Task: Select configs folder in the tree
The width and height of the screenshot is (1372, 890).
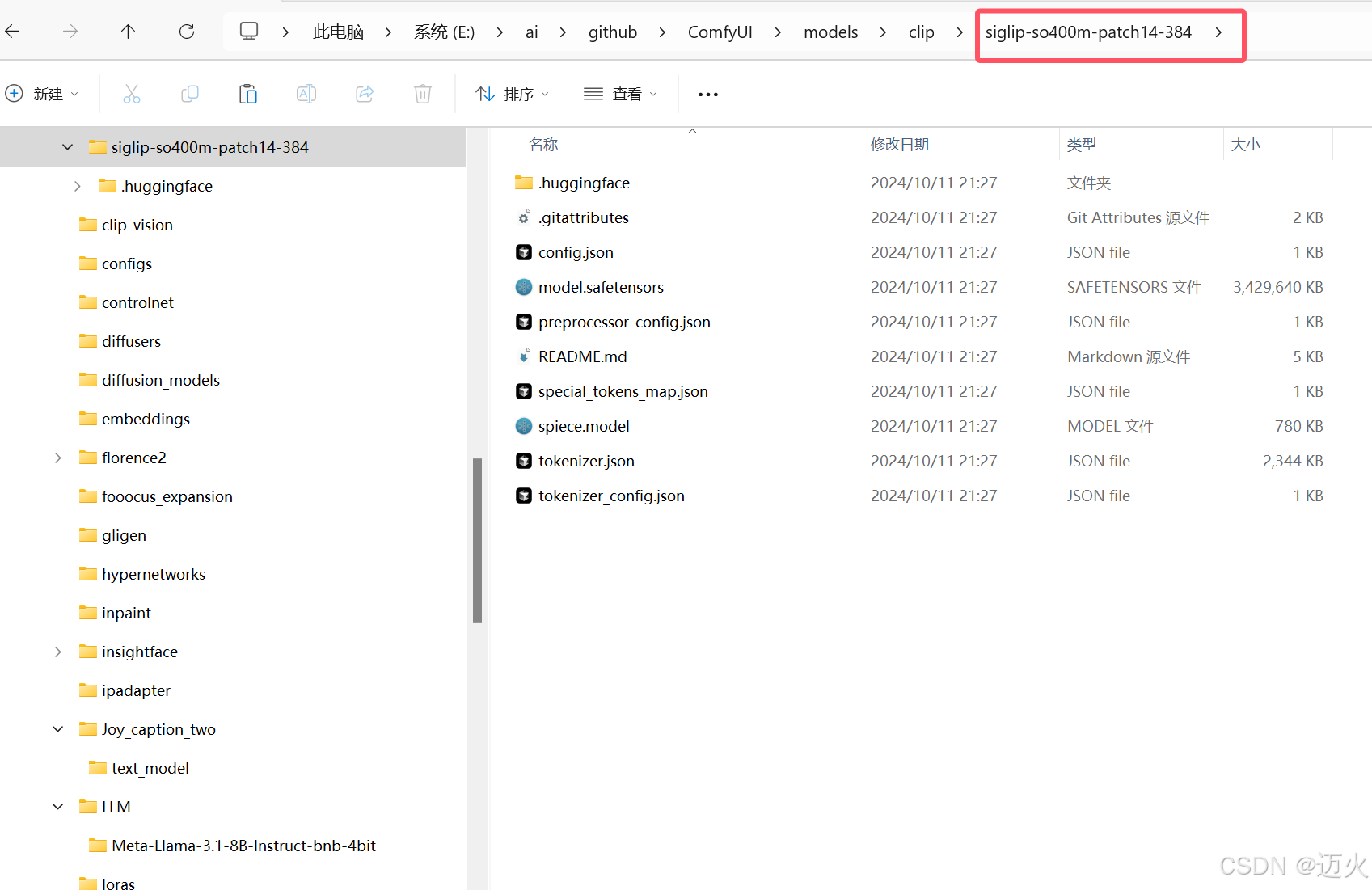Action: [116, 264]
